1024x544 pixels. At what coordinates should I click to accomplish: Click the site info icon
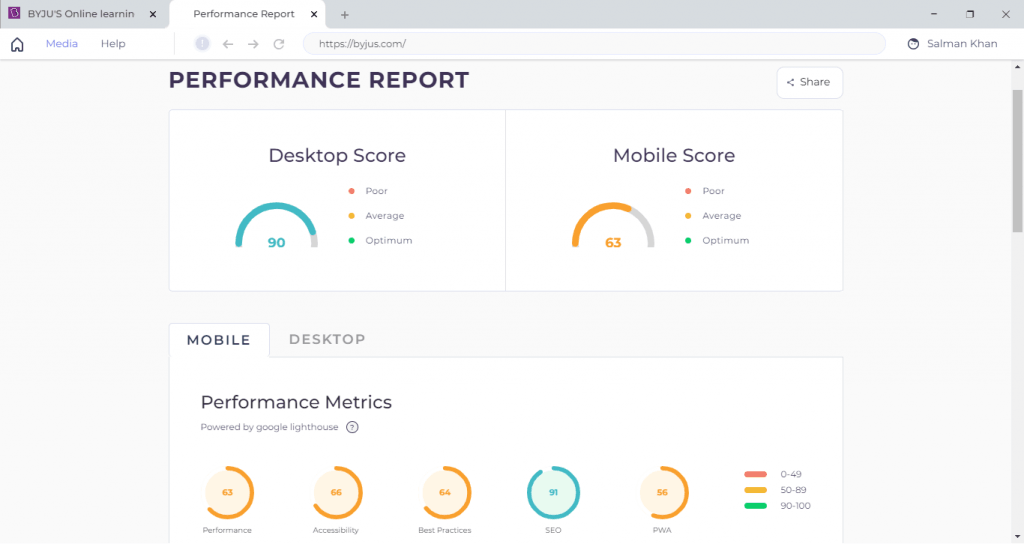(202, 44)
